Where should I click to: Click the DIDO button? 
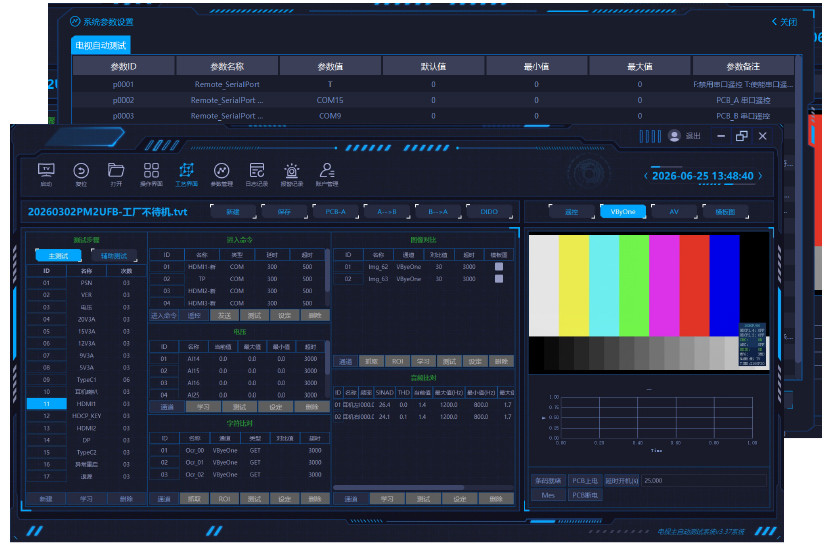(x=489, y=212)
